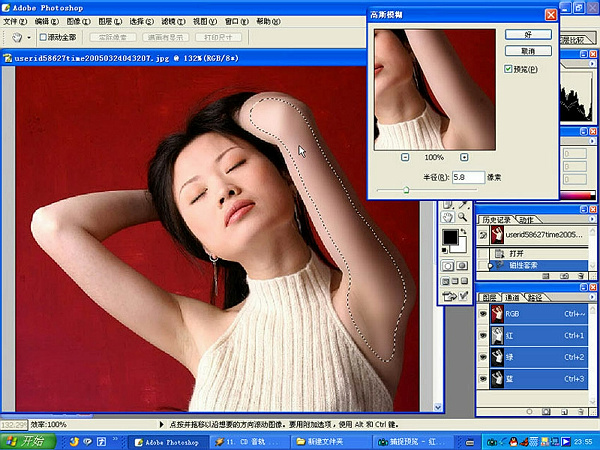600x450 pixels.
Task: Cancel dialog with 取消 button
Action: point(528,51)
